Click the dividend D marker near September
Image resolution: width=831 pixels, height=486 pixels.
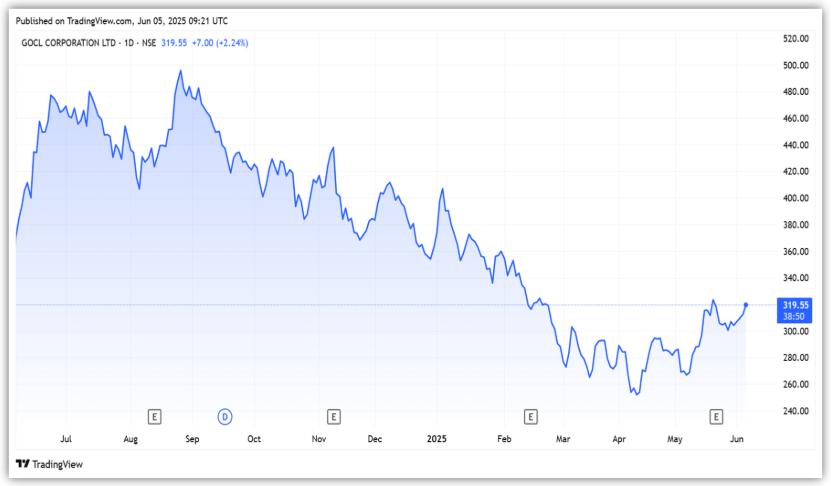pos(225,415)
